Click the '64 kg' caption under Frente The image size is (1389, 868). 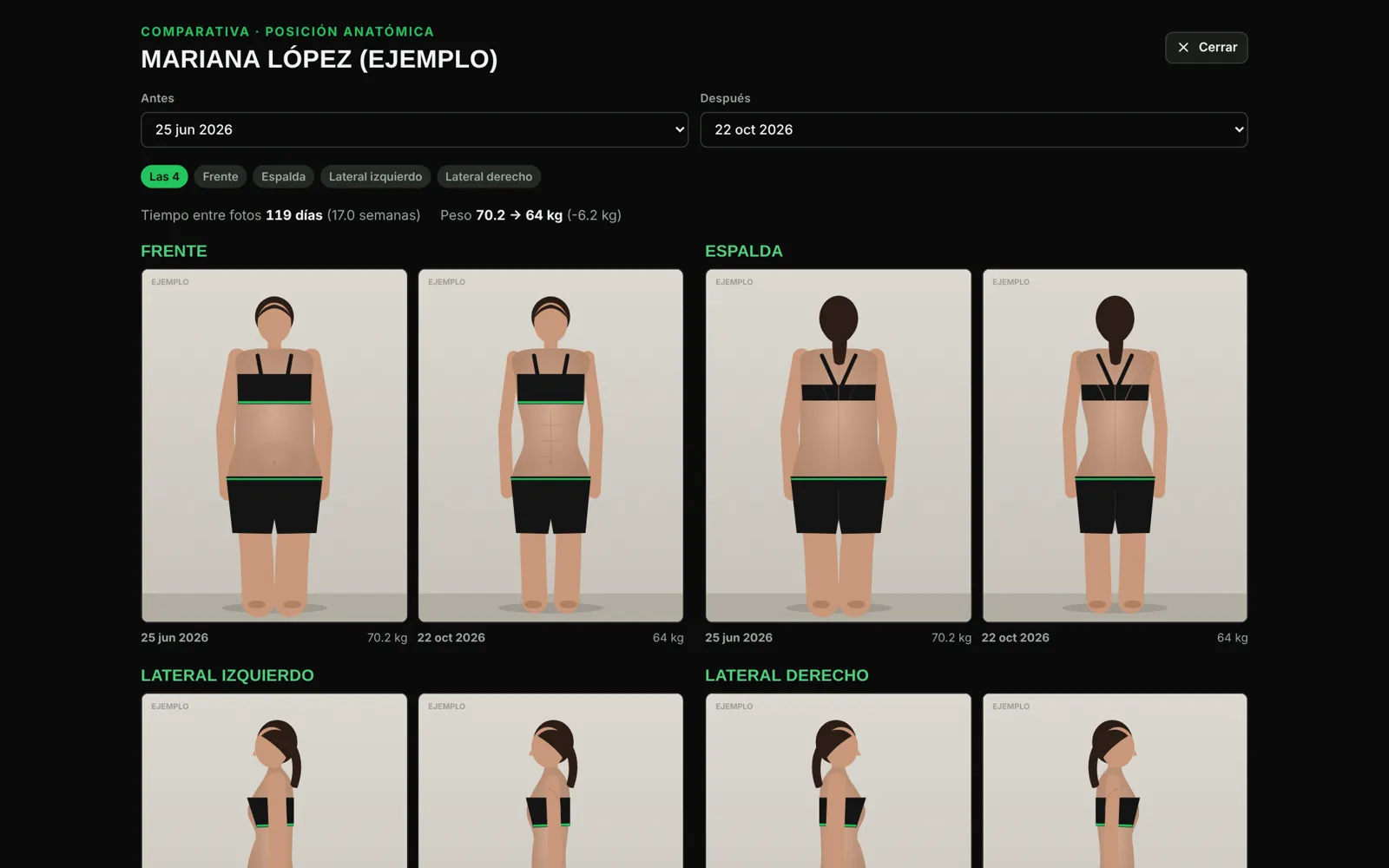tap(668, 637)
